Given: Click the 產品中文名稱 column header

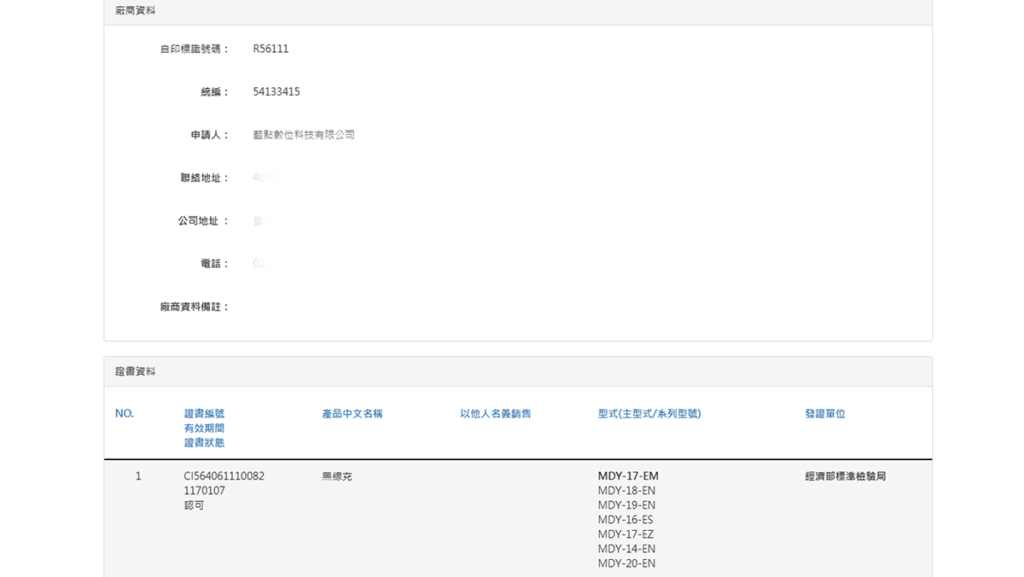Looking at the screenshot, I should point(352,414).
